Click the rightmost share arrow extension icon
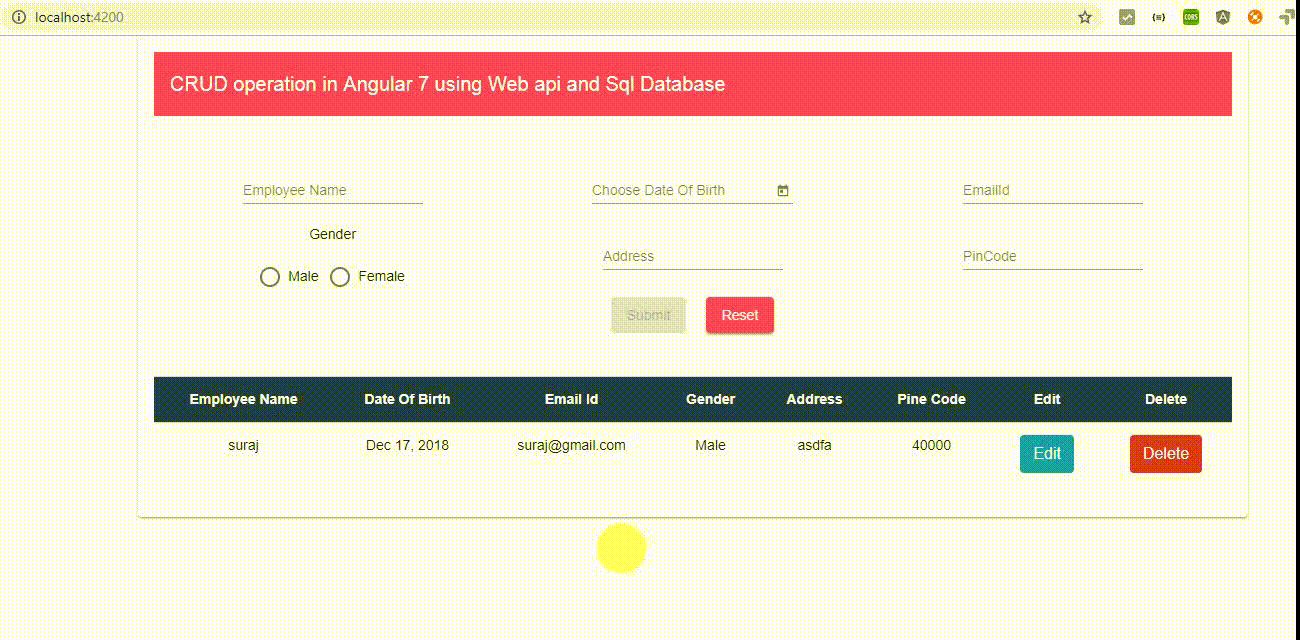The width and height of the screenshot is (1300, 640). pos(1287,17)
